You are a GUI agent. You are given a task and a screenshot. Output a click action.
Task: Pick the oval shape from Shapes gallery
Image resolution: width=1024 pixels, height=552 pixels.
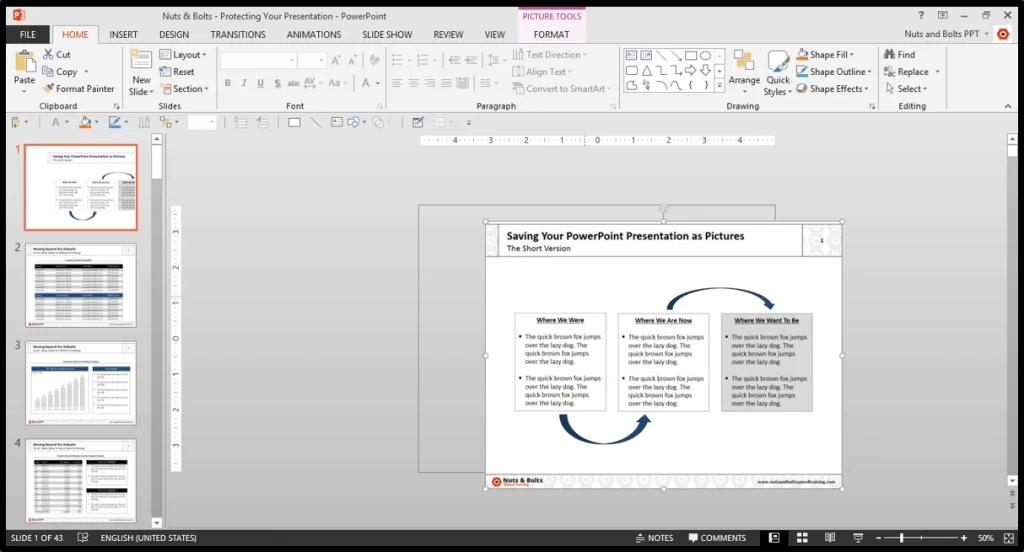coord(705,56)
